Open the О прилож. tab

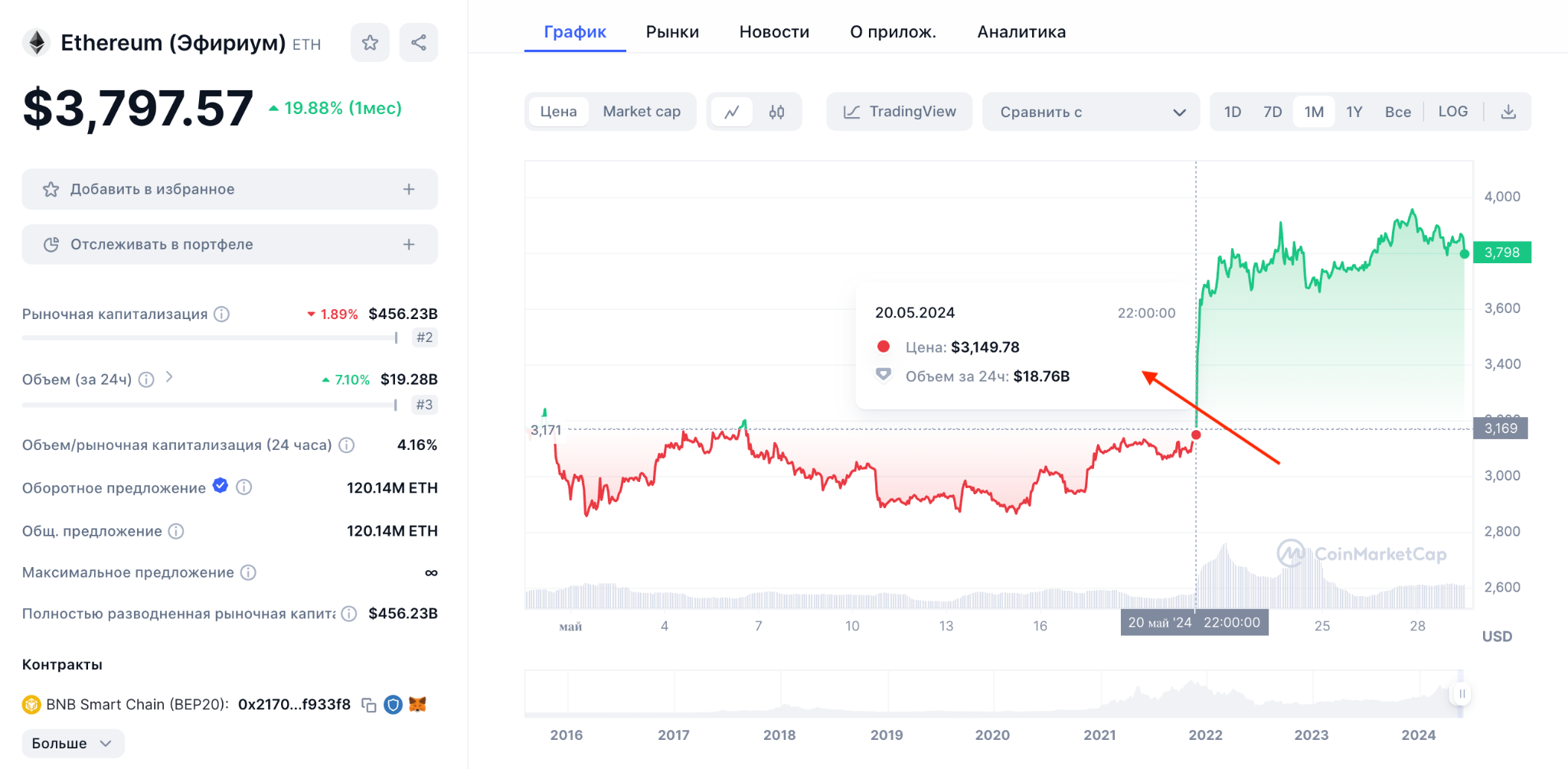893,32
